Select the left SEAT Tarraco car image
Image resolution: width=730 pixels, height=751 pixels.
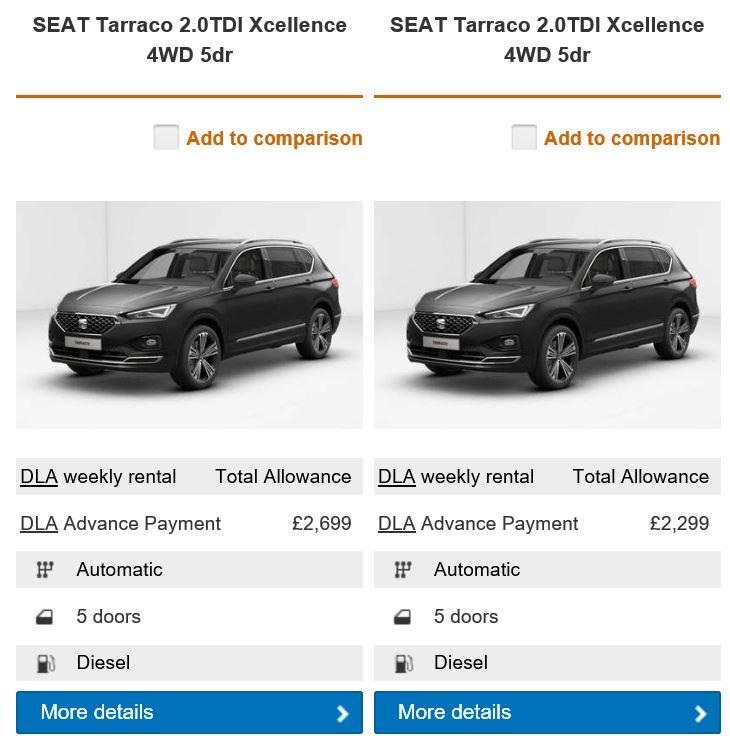(189, 315)
